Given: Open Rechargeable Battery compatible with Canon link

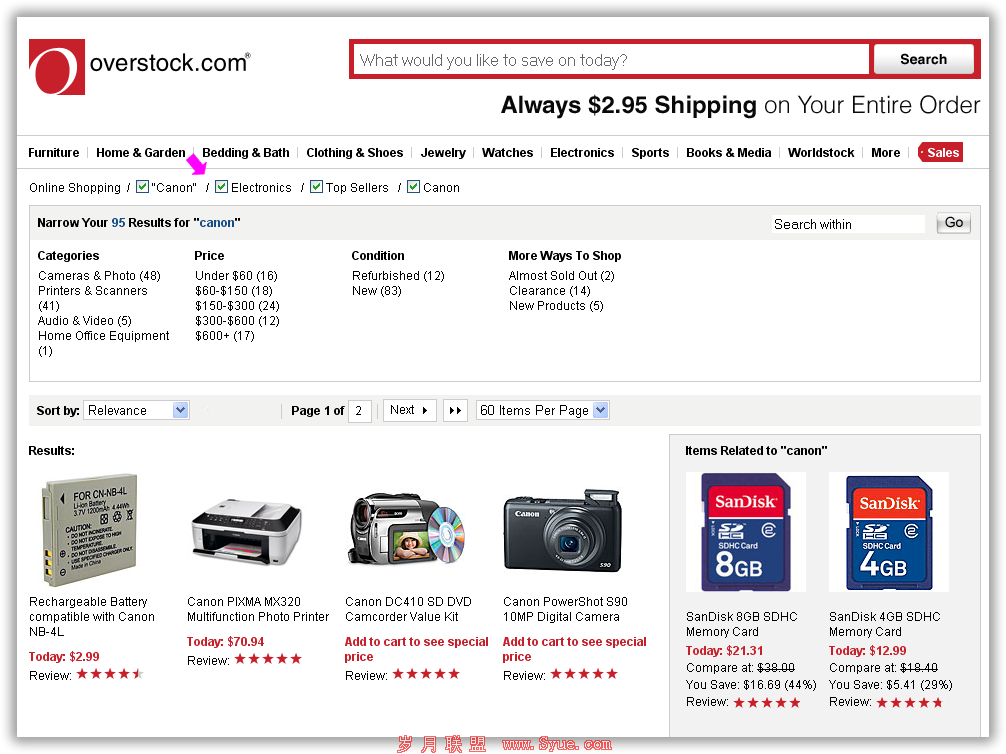Looking at the screenshot, I should [x=92, y=617].
